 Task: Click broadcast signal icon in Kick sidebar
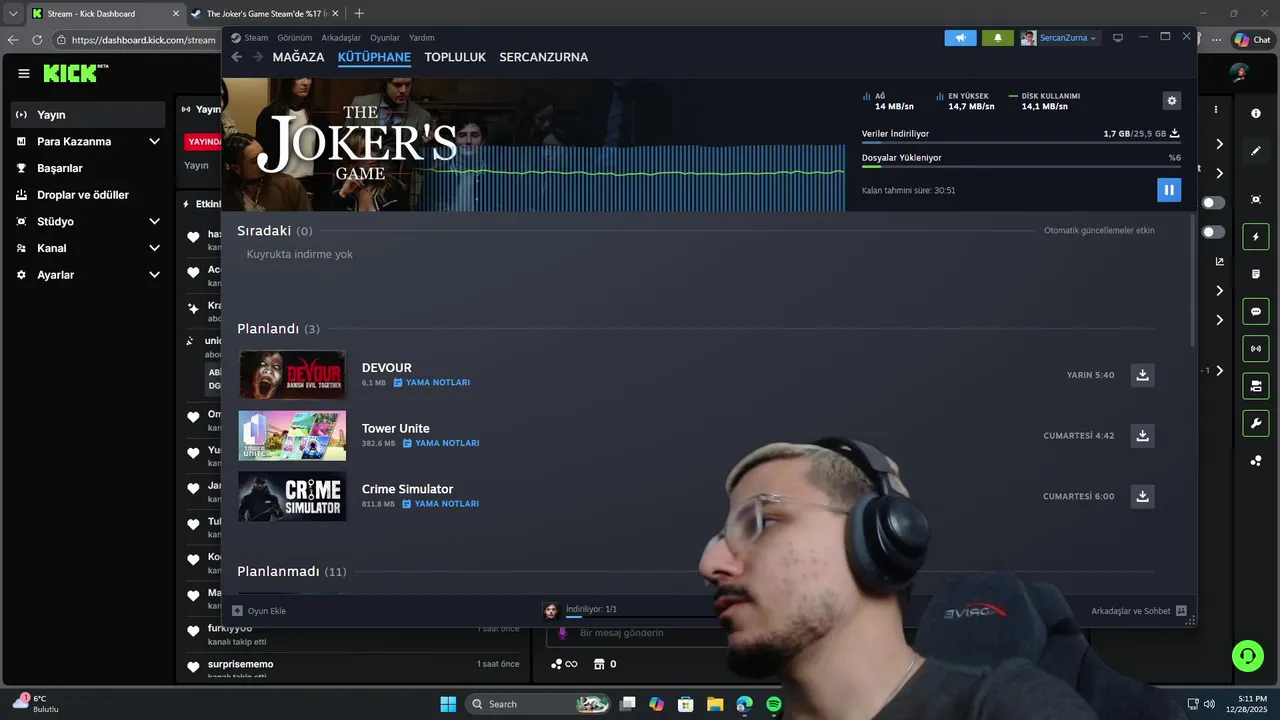pos(1256,349)
